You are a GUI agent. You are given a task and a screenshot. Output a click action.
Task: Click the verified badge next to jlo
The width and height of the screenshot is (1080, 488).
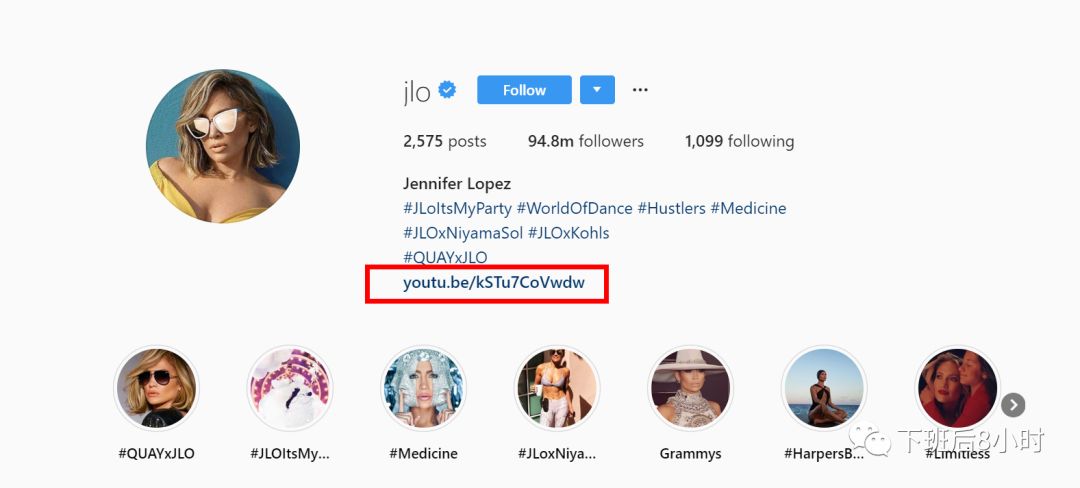[448, 91]
